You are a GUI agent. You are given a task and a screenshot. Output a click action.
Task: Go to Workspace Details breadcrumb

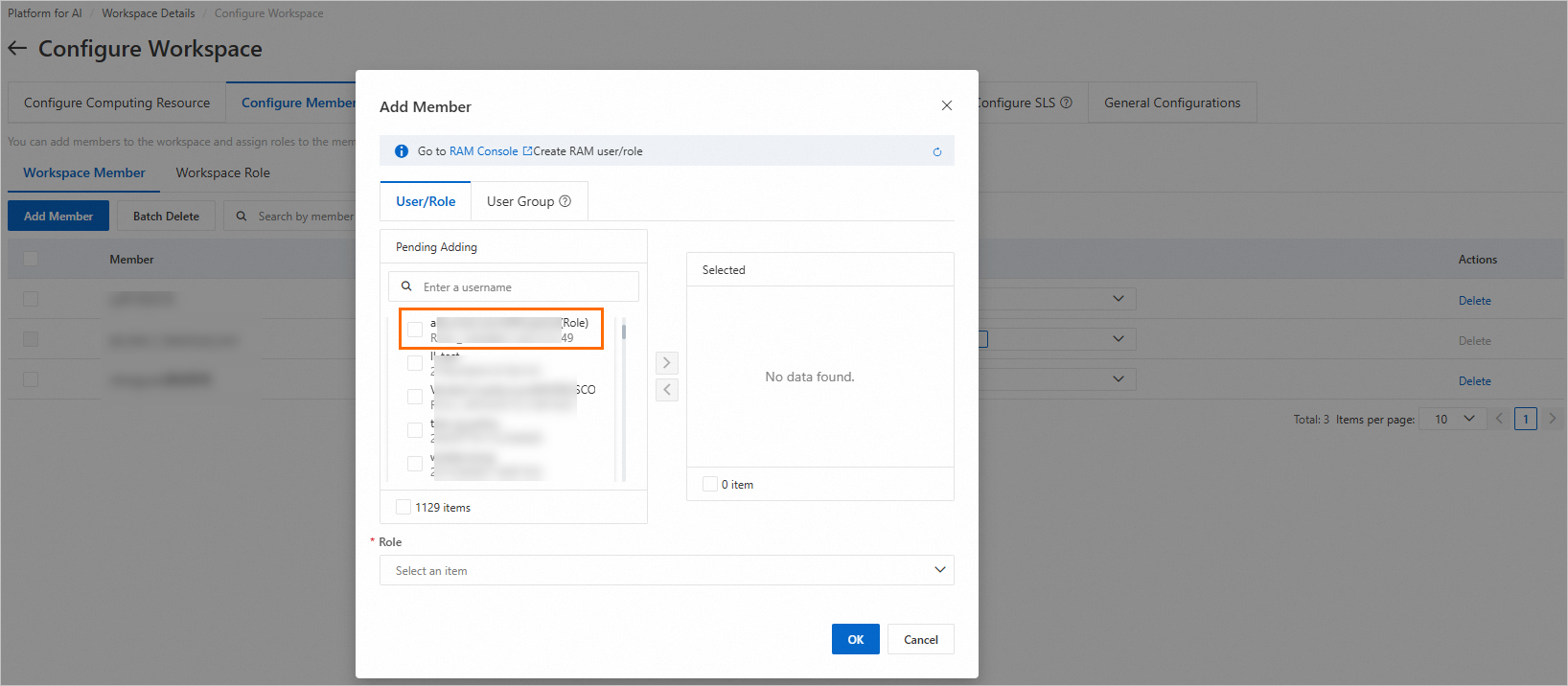(x=149, y=13)
